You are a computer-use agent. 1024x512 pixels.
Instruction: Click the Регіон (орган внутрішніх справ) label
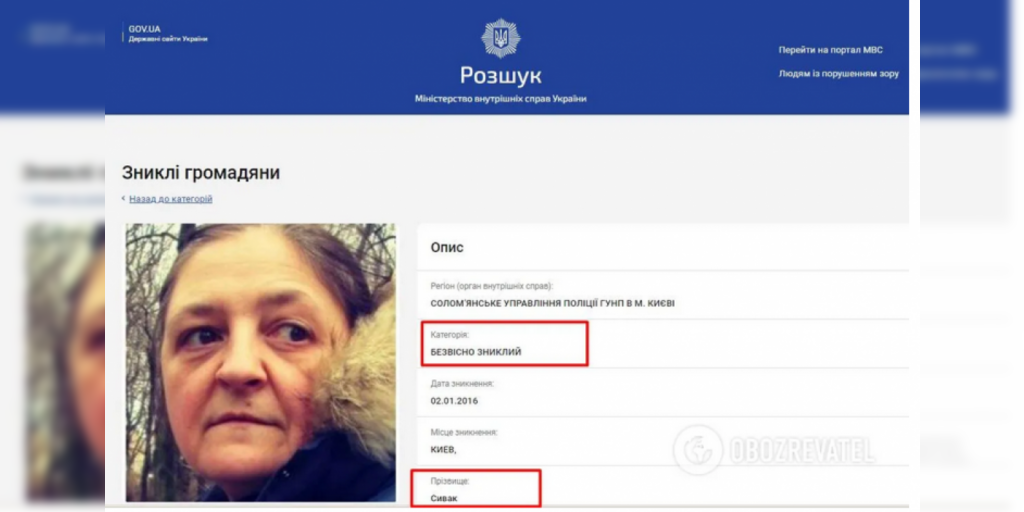(487, 286)
